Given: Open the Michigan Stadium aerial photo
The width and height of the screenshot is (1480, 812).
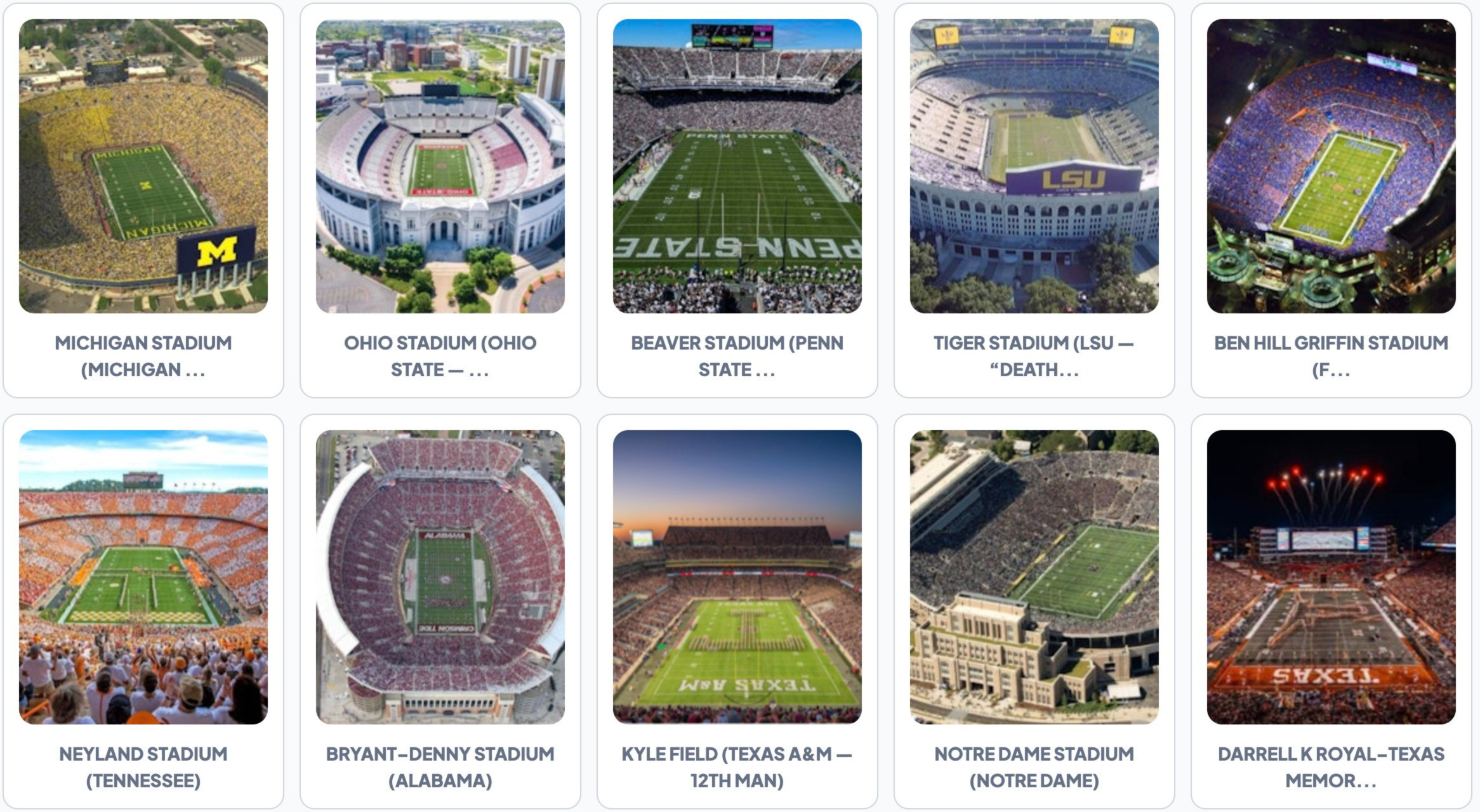Looking at the screenshot, I should (143, 166).
